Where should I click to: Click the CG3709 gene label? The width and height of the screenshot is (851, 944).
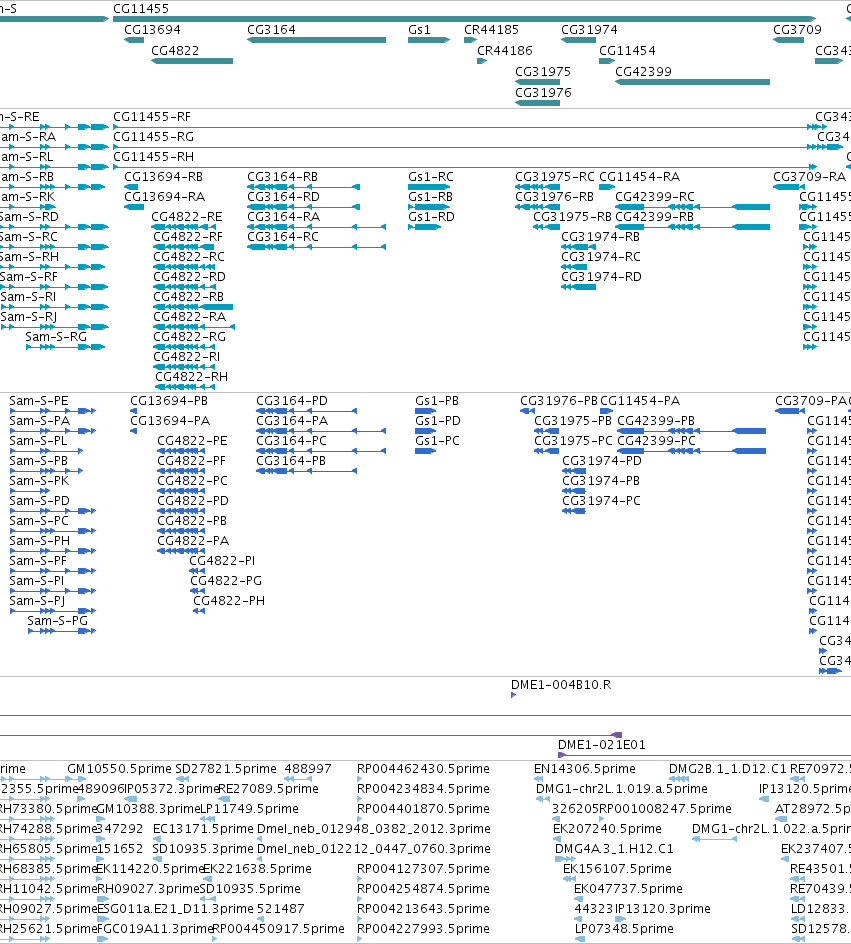(797, 30)
